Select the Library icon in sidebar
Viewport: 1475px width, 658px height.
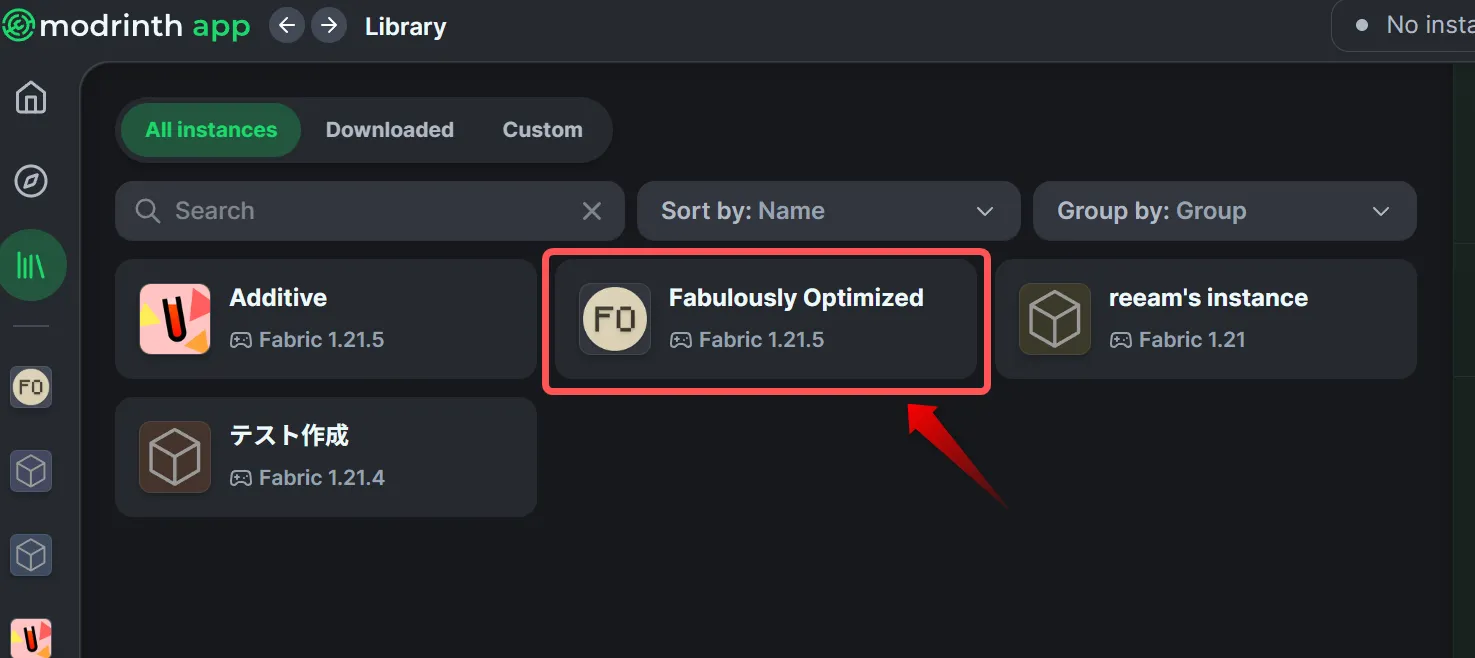pos(31,265)
